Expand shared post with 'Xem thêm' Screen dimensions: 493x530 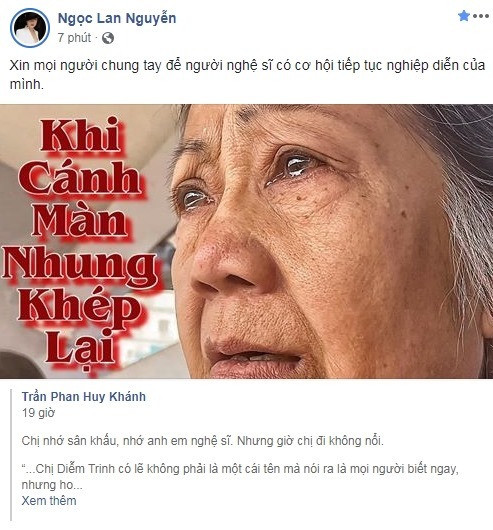pyautogui.click(x=49, y=501)
